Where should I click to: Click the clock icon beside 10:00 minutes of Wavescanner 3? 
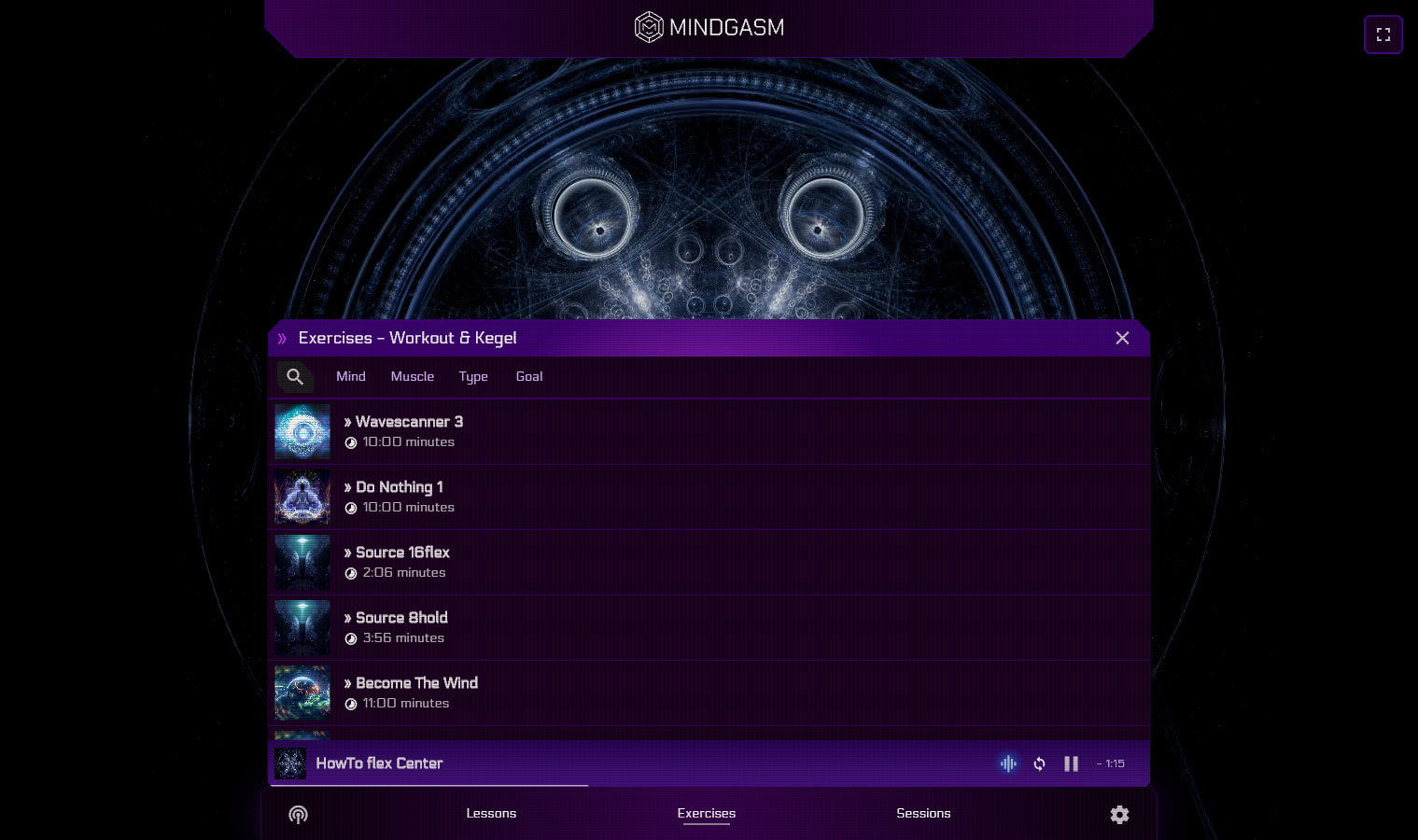[351, 442]
